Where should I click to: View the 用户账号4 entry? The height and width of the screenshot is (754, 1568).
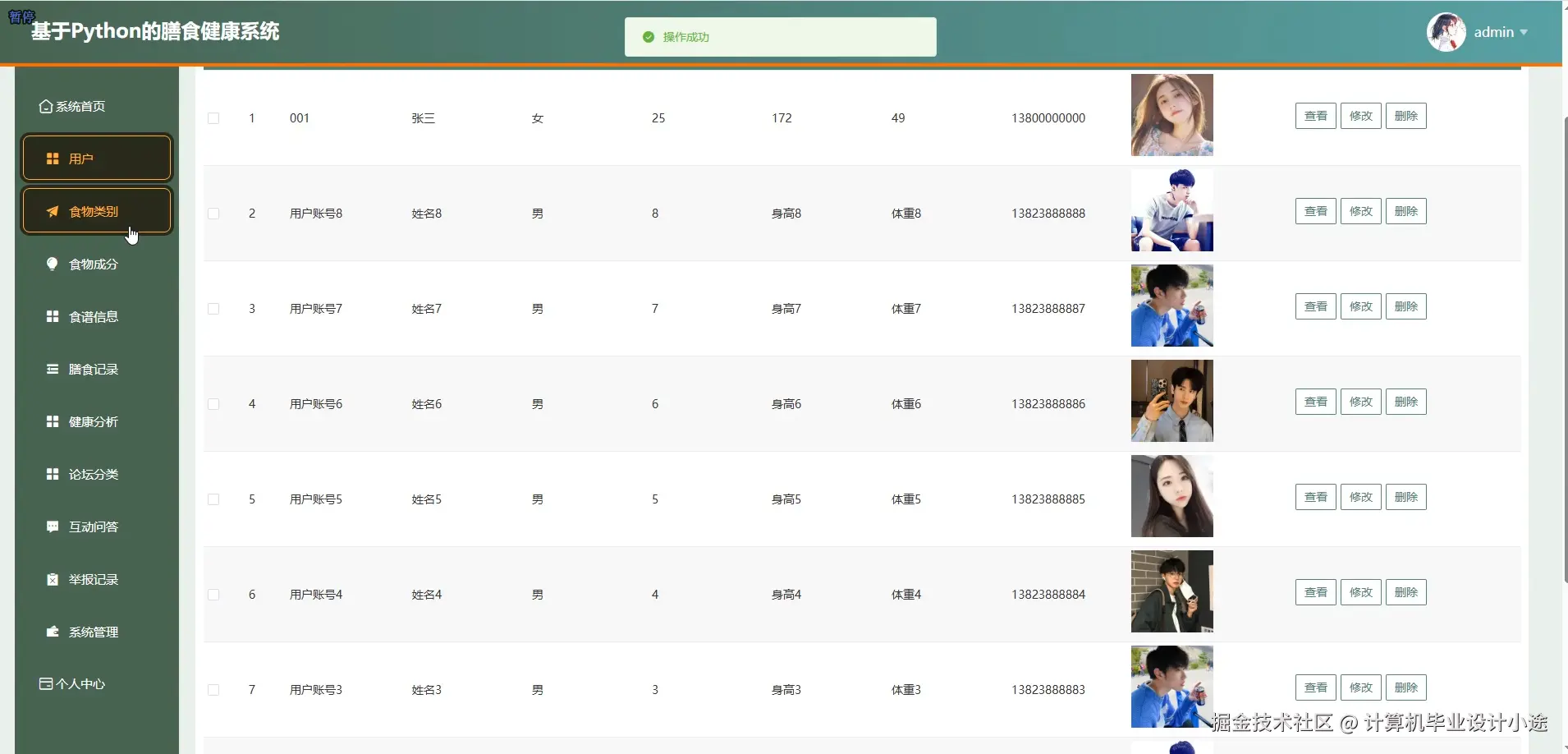1316,592
